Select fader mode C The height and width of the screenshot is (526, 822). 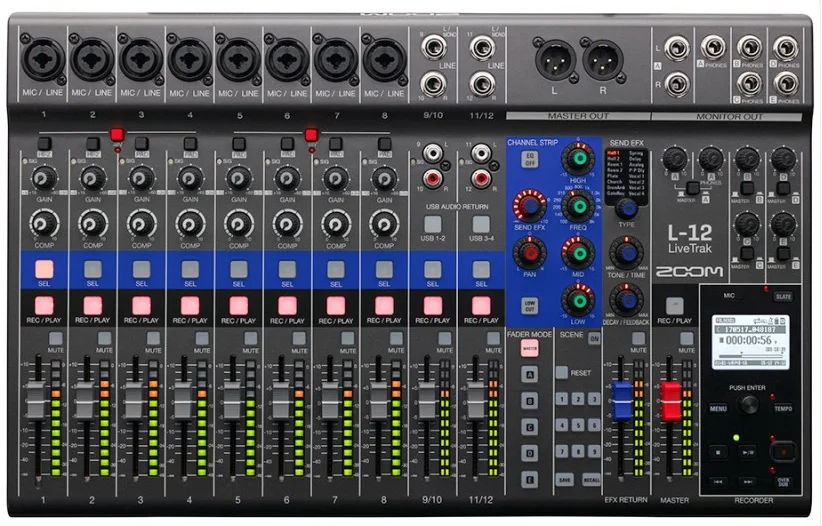click(x=529, y=427)
